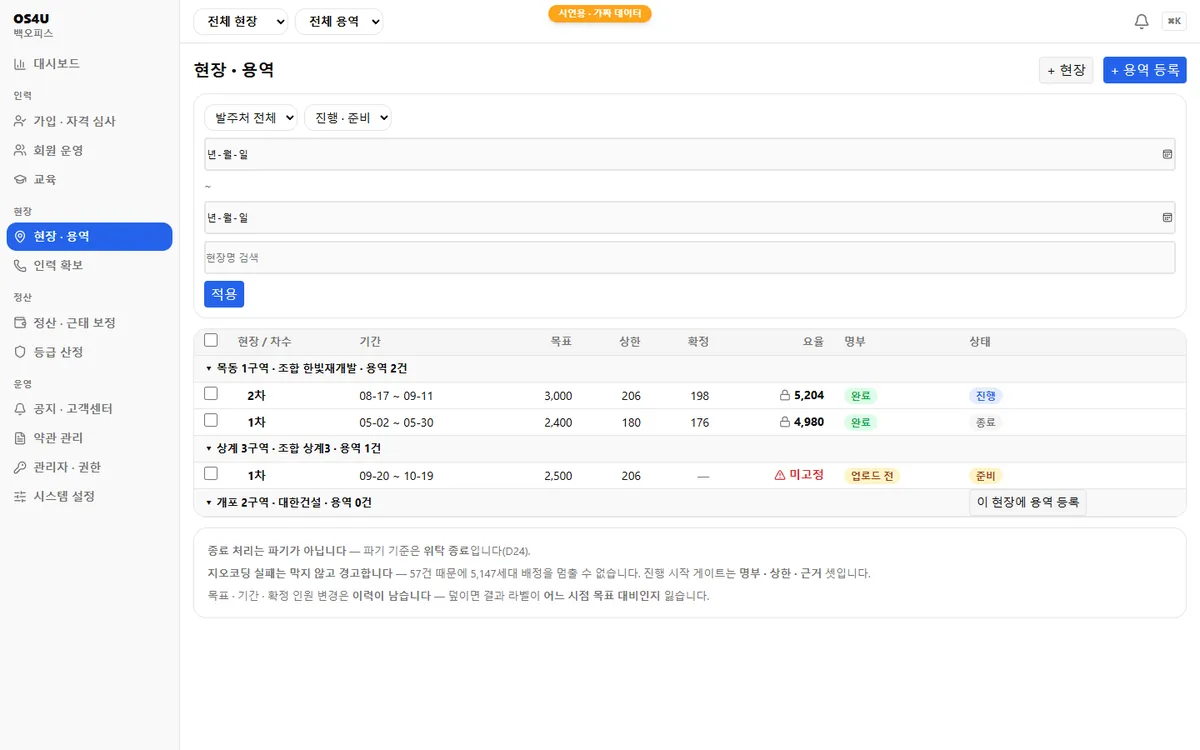Focus the start date 년-월-일 field
1200x750 pixels.
[690, 155]
